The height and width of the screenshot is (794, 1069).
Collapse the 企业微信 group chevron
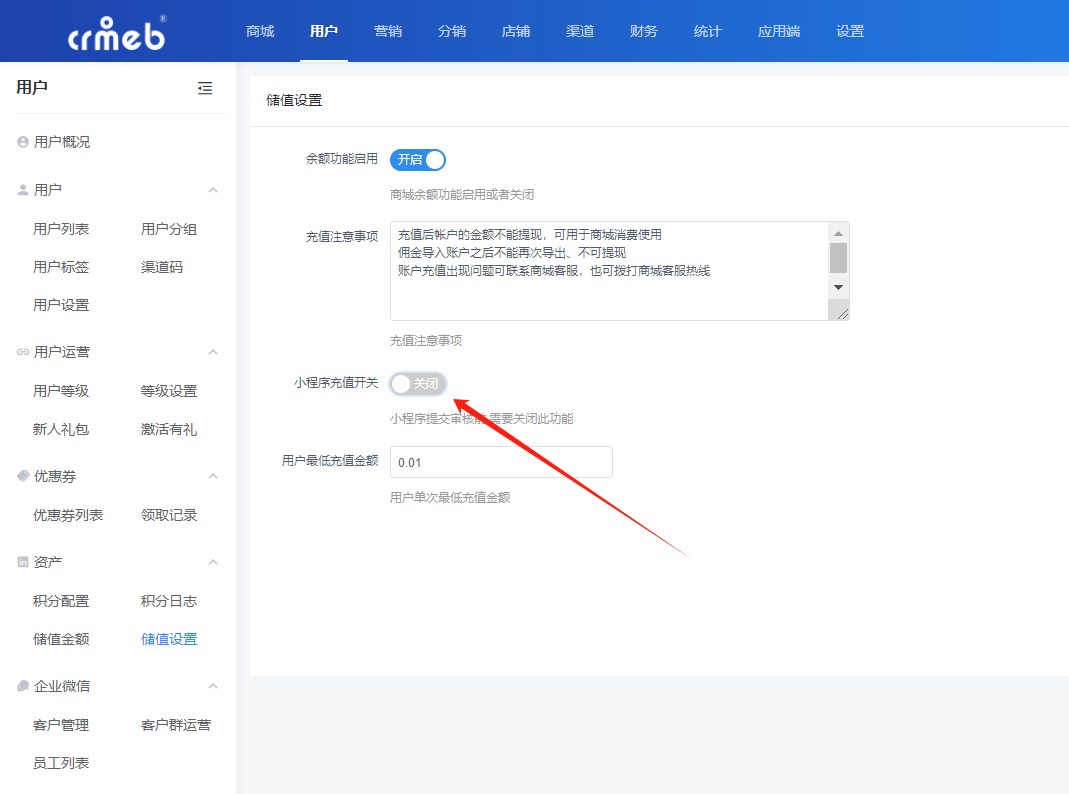click(213, 686)
